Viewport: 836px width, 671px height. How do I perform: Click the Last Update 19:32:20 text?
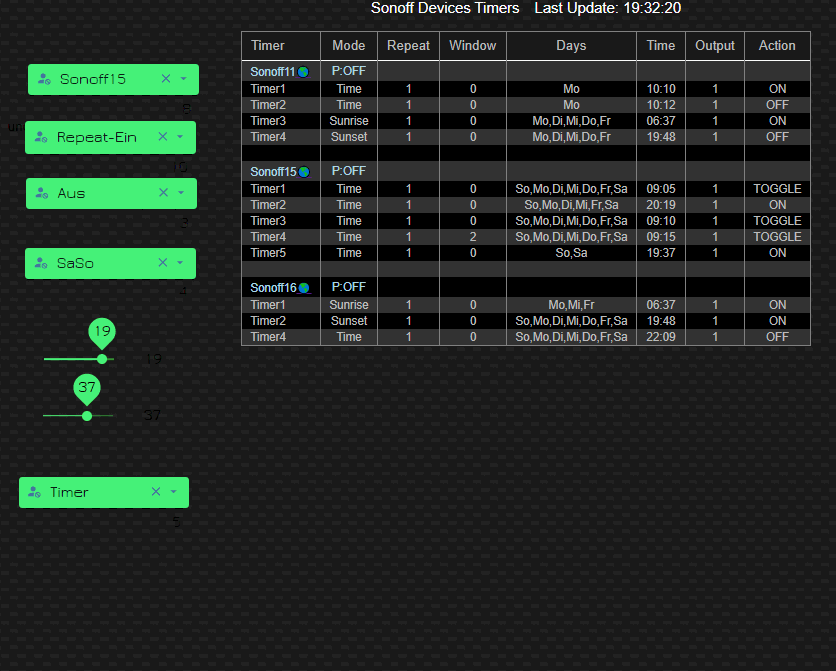(608, 8)
